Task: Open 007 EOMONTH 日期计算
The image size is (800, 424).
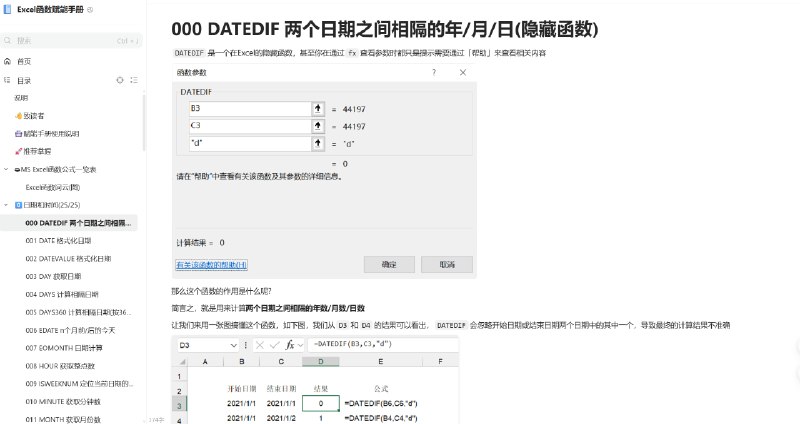Action: point(64,348)
